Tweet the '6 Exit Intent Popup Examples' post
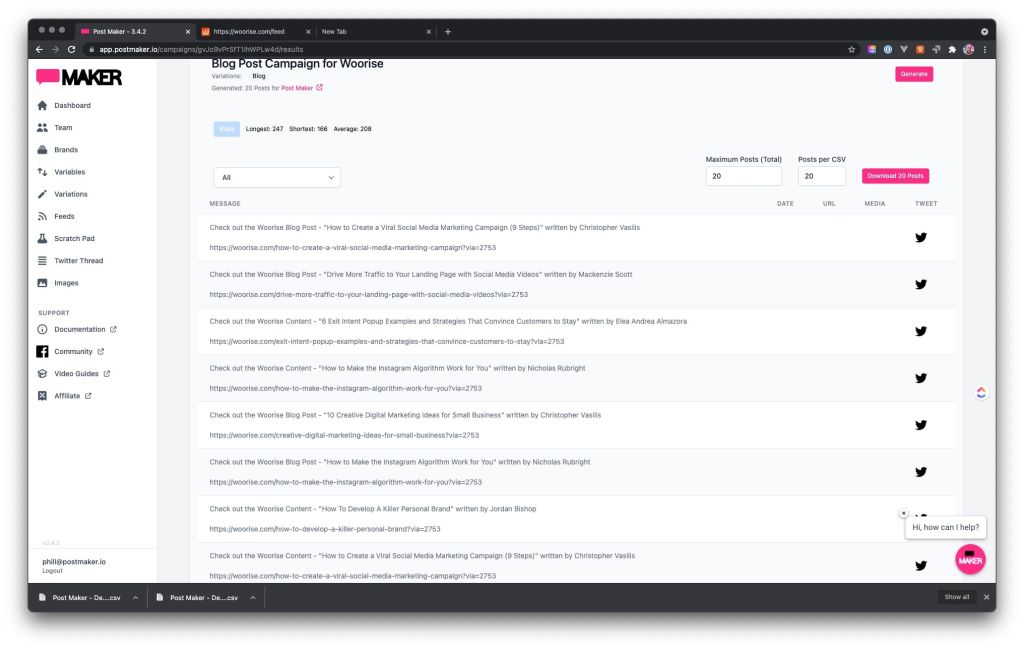The height and width of the screenshot is (649, 1024). click(921, 332)
